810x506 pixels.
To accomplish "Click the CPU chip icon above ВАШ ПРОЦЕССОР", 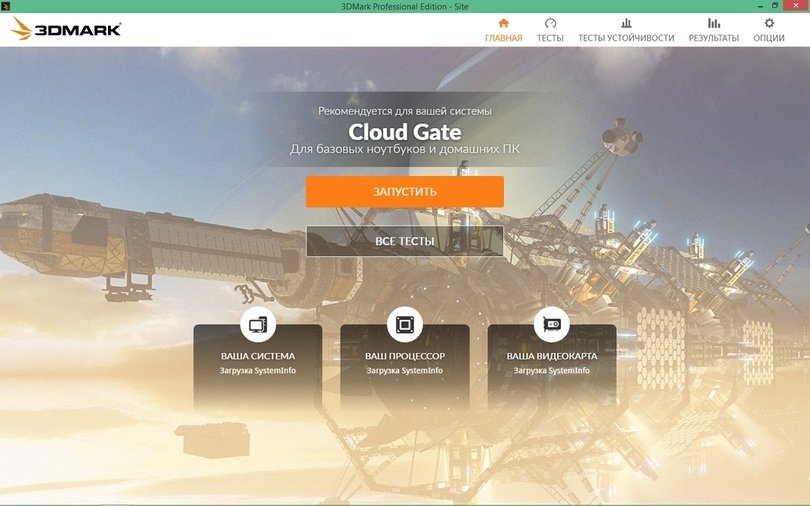I will (x=404, y=325).
